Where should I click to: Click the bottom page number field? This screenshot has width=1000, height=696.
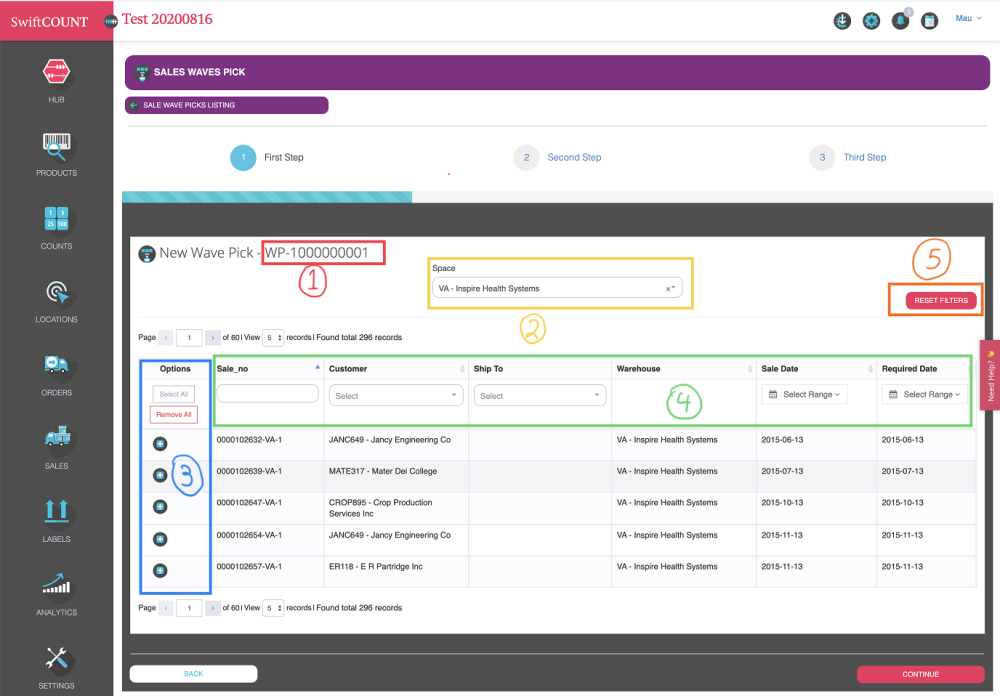coord(189,608)
